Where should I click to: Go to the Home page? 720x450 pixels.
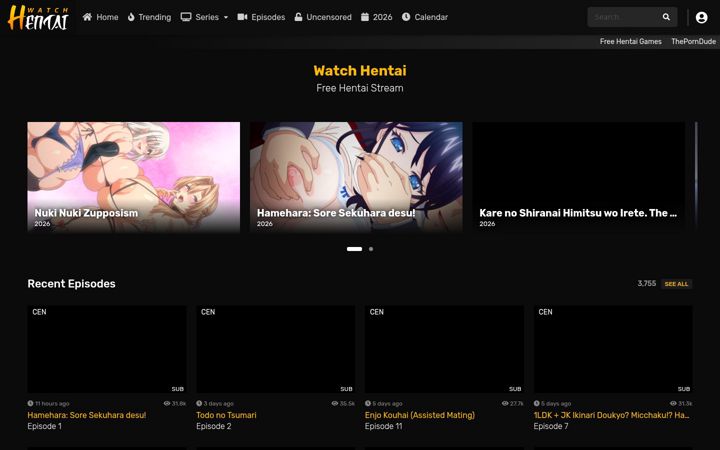coord(101,17)
